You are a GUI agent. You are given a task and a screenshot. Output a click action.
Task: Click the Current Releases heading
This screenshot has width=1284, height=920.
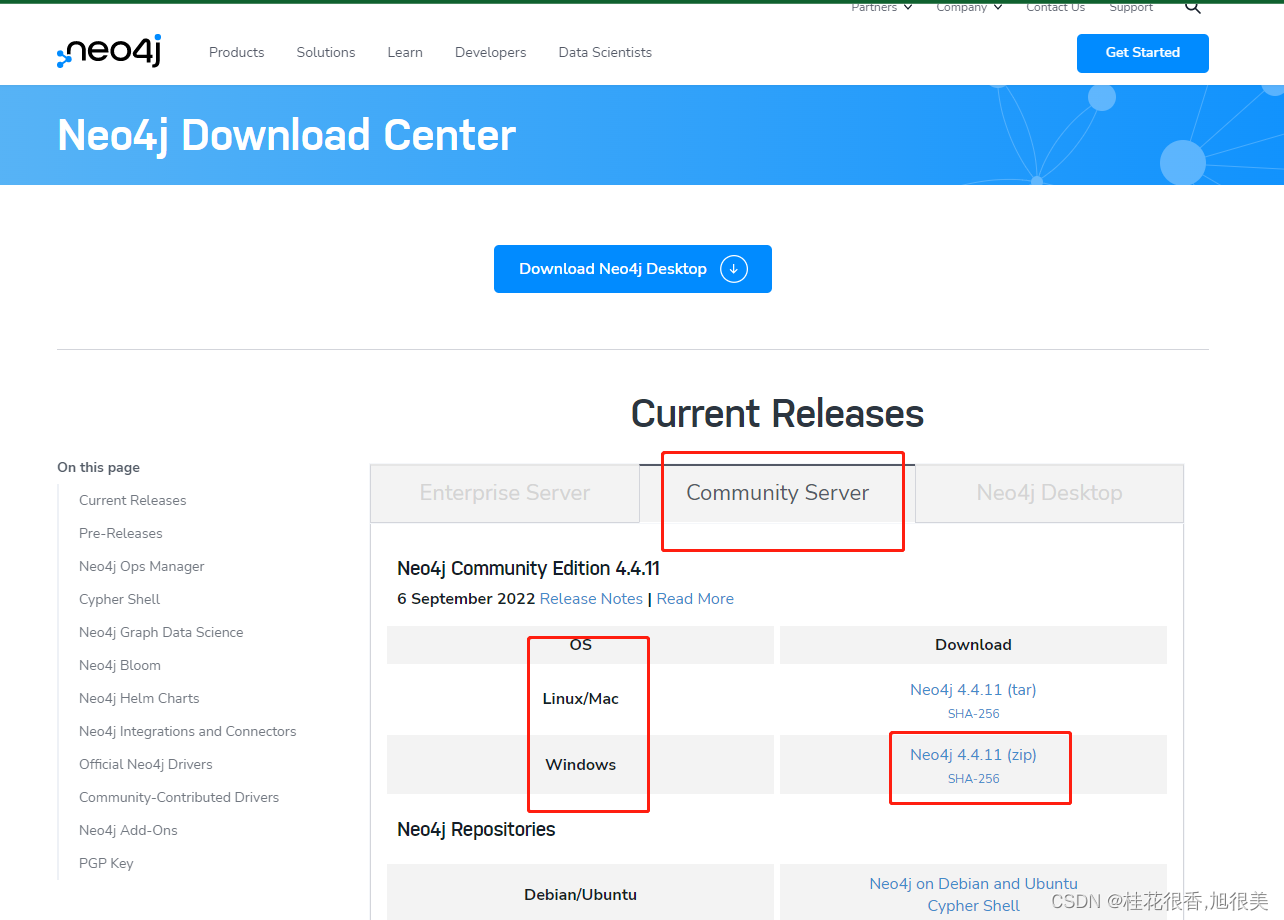pos(777,413)
